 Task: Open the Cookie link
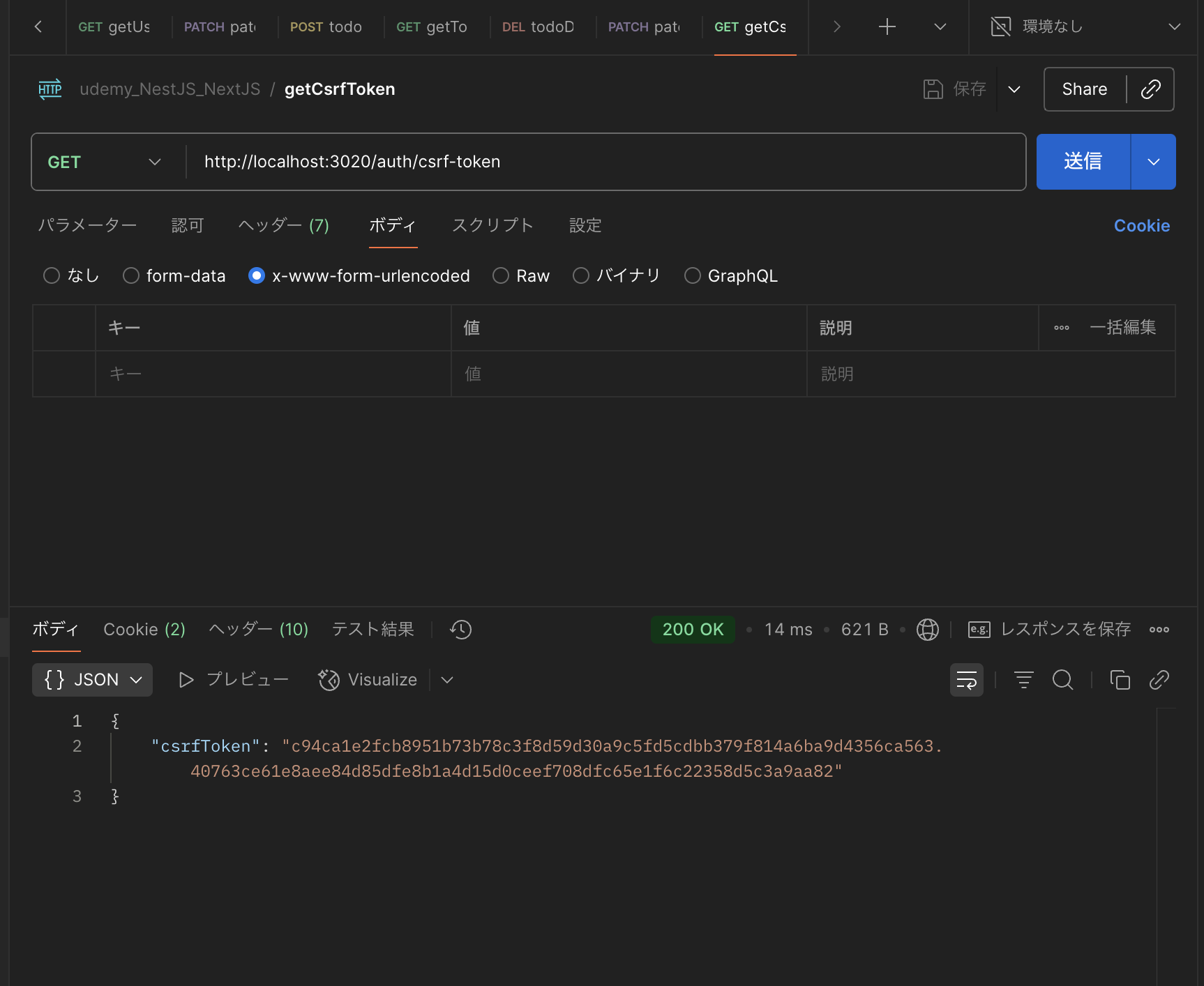1141,225
